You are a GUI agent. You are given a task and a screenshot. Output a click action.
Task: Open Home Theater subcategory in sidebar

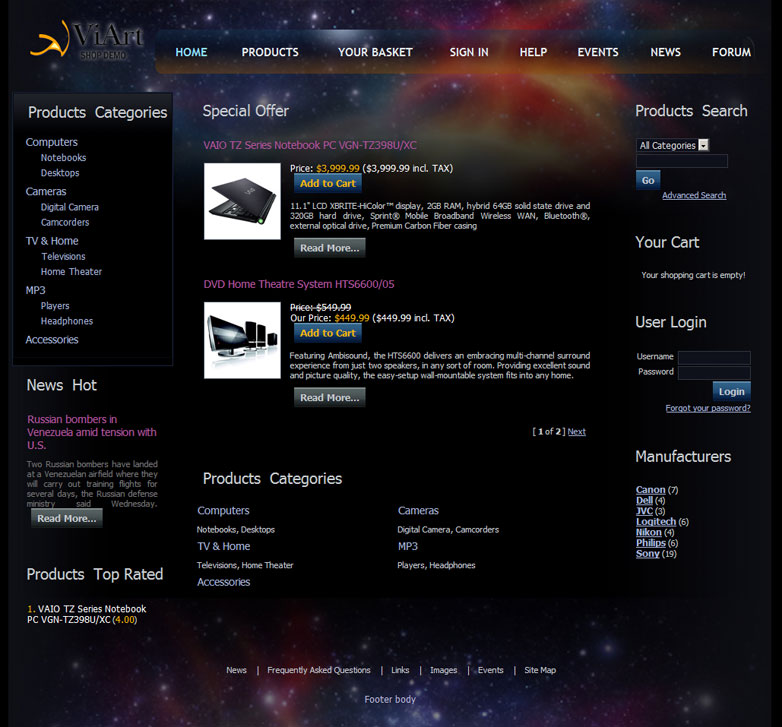click(x=71, y=272)
